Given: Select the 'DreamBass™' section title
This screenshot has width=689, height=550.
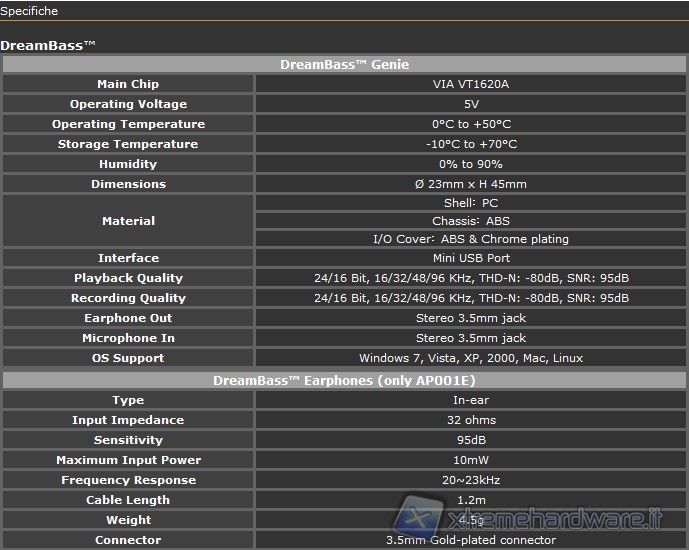Looking at the screenshot, I should [47, 45].
